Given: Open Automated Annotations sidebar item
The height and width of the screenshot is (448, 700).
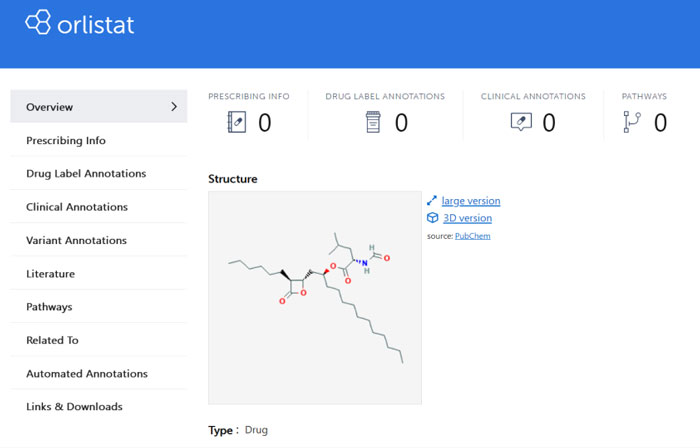Looking at the screenshot, I should tap(87, 374).
